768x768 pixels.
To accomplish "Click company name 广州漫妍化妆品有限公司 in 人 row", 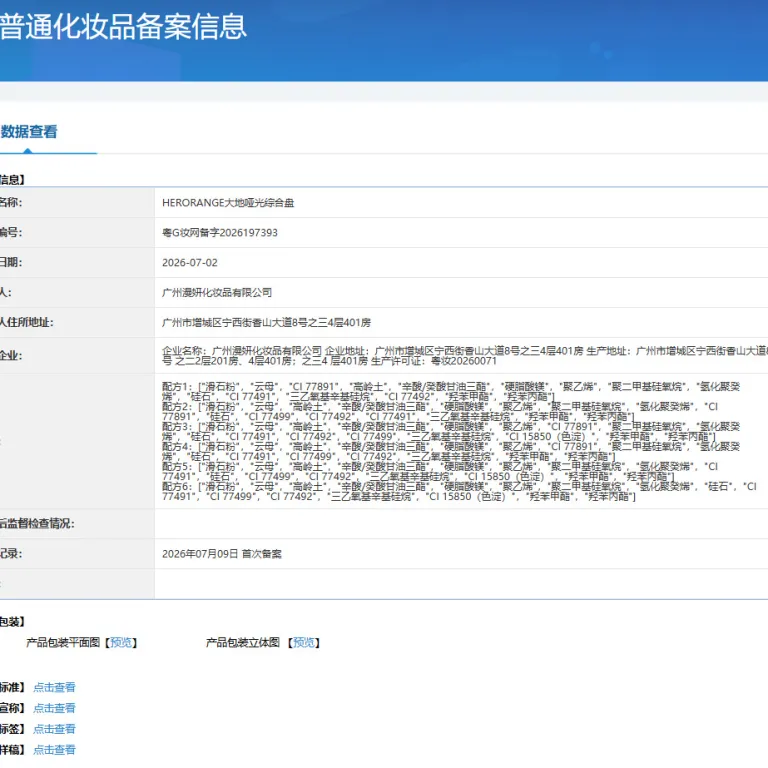I will tap(217, 292).
